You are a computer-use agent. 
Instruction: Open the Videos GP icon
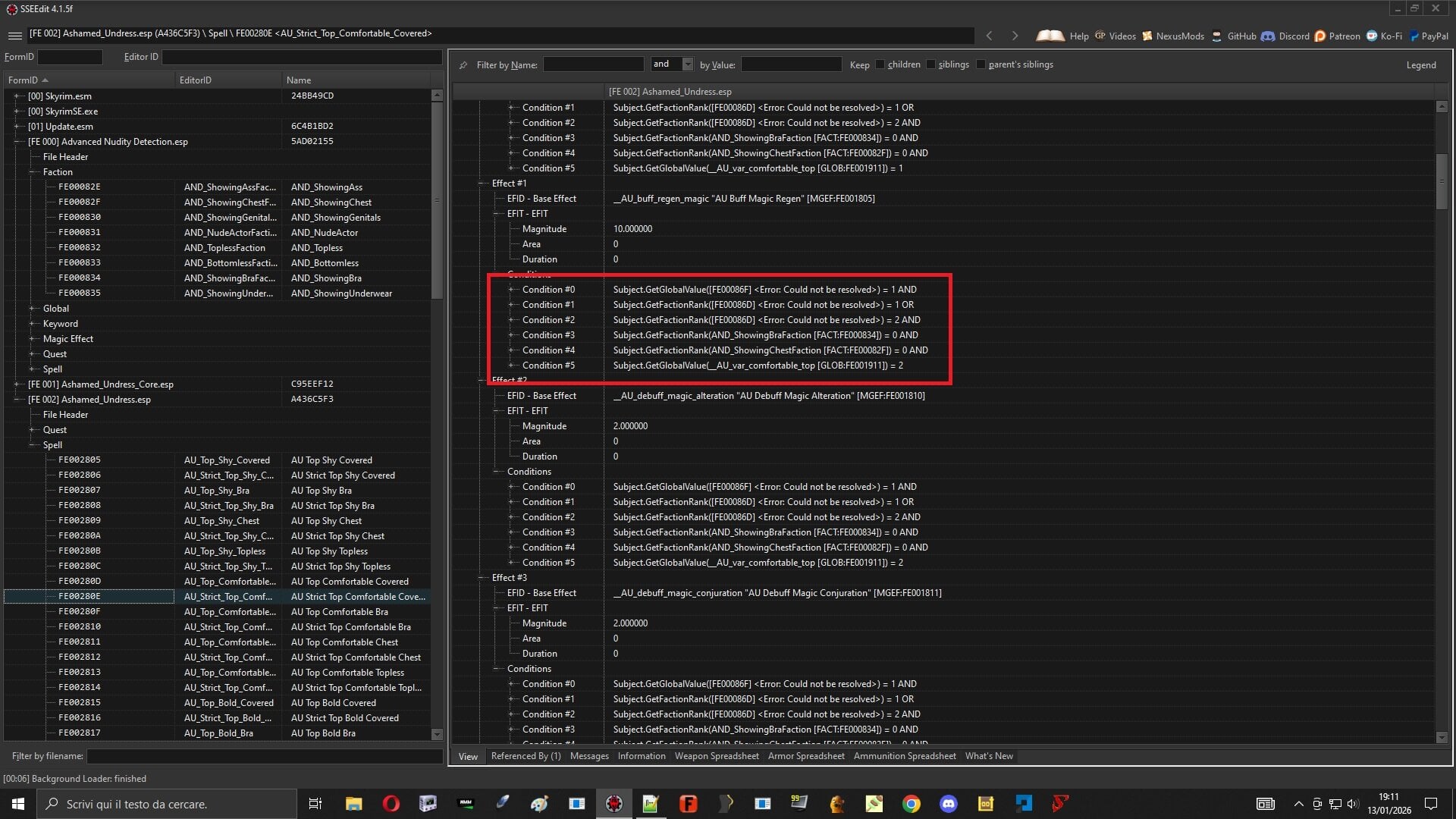[x=1100, y=36]
